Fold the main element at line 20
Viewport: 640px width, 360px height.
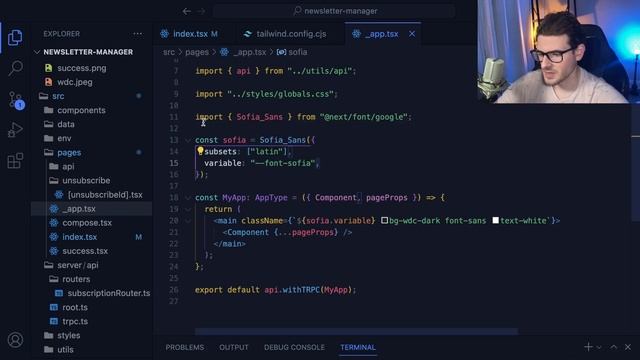point(188,221)
